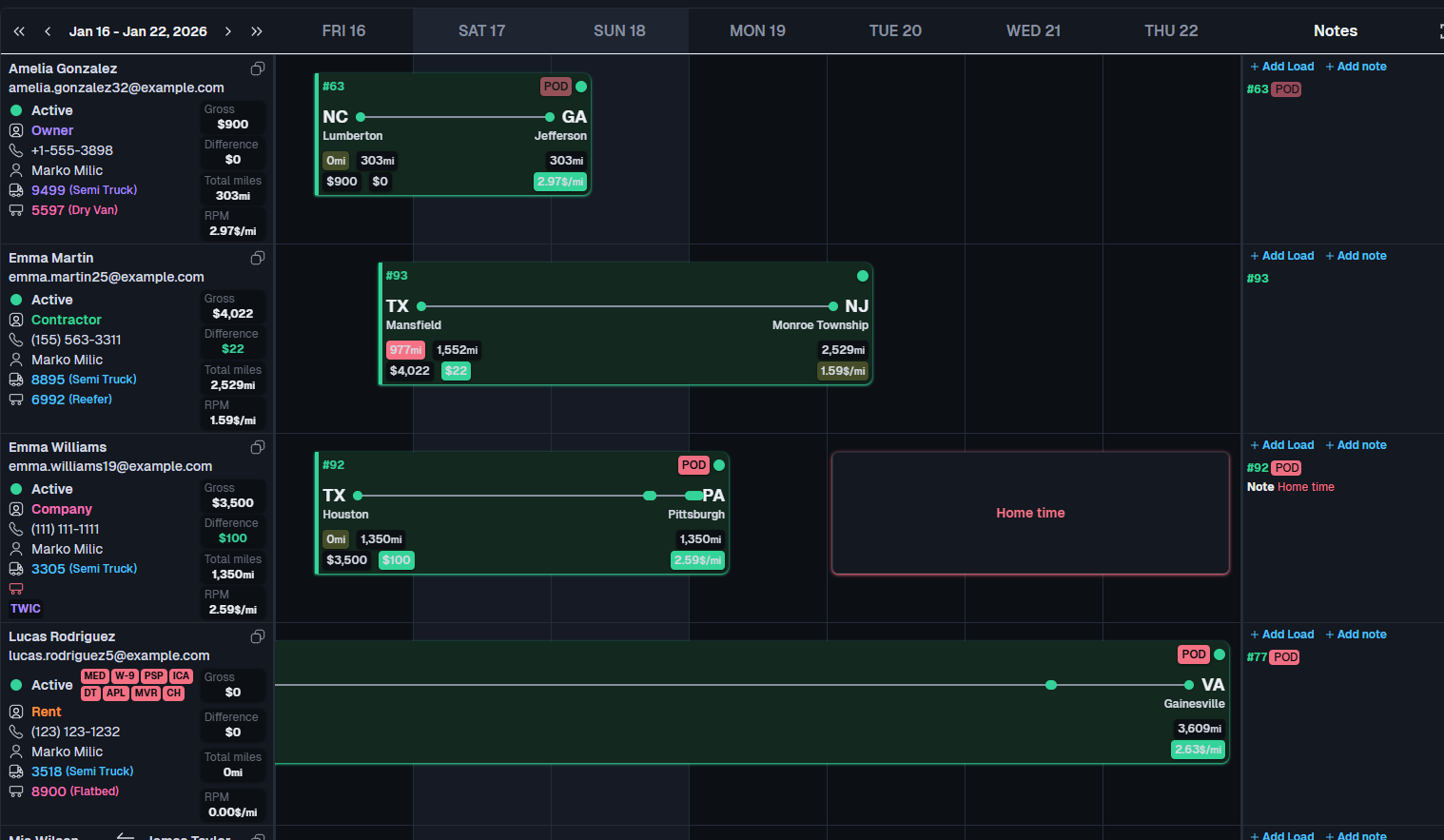This screenshot has height=840, width=1444.
Task: Click TWIC badge under Emma Williams
Action: point(26,609)
